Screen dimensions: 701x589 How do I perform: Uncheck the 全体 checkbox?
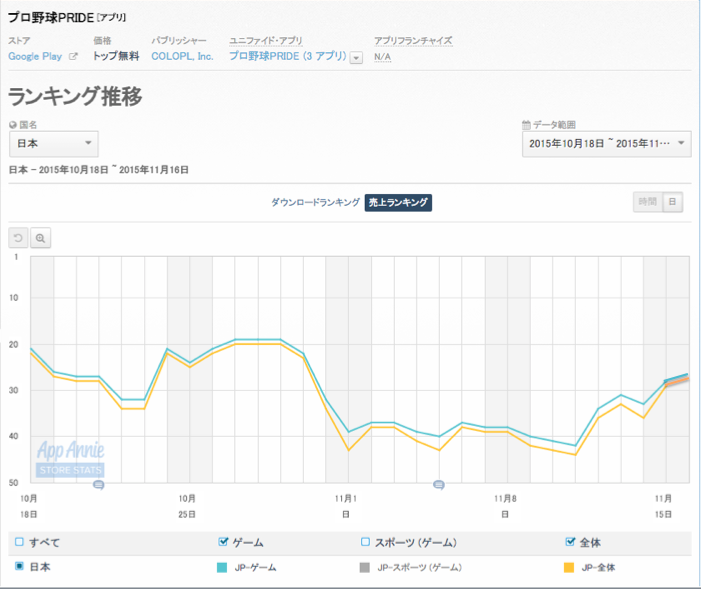pos(570,542)
